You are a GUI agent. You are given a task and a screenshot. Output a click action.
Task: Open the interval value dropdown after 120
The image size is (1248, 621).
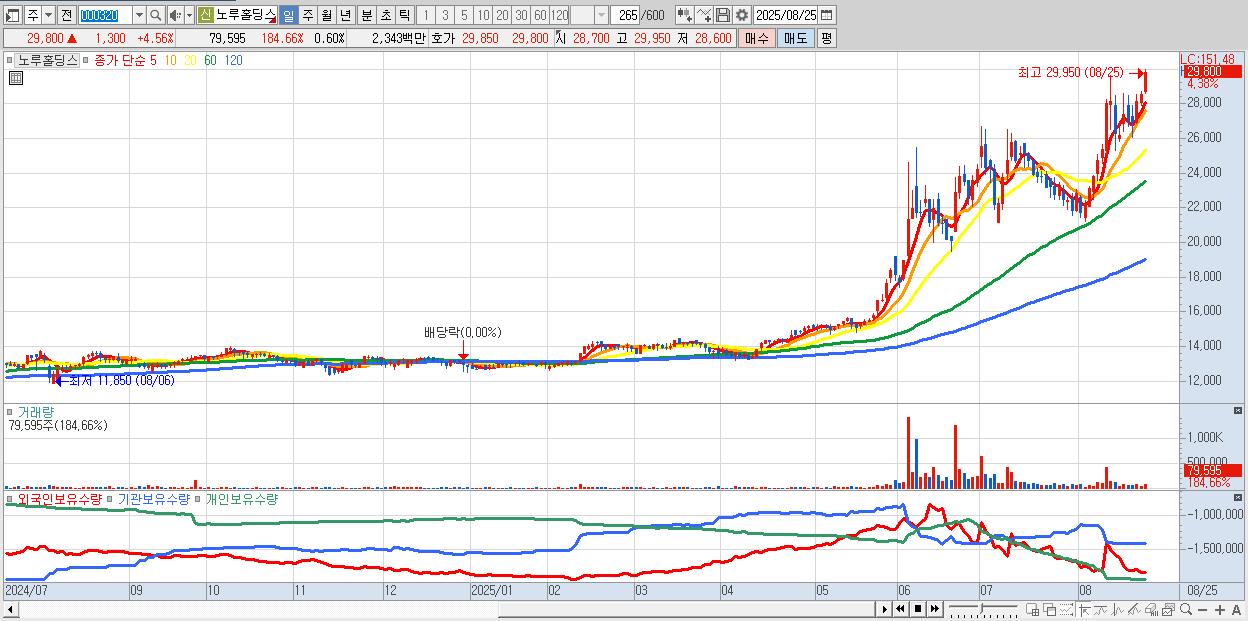point(600,15)
